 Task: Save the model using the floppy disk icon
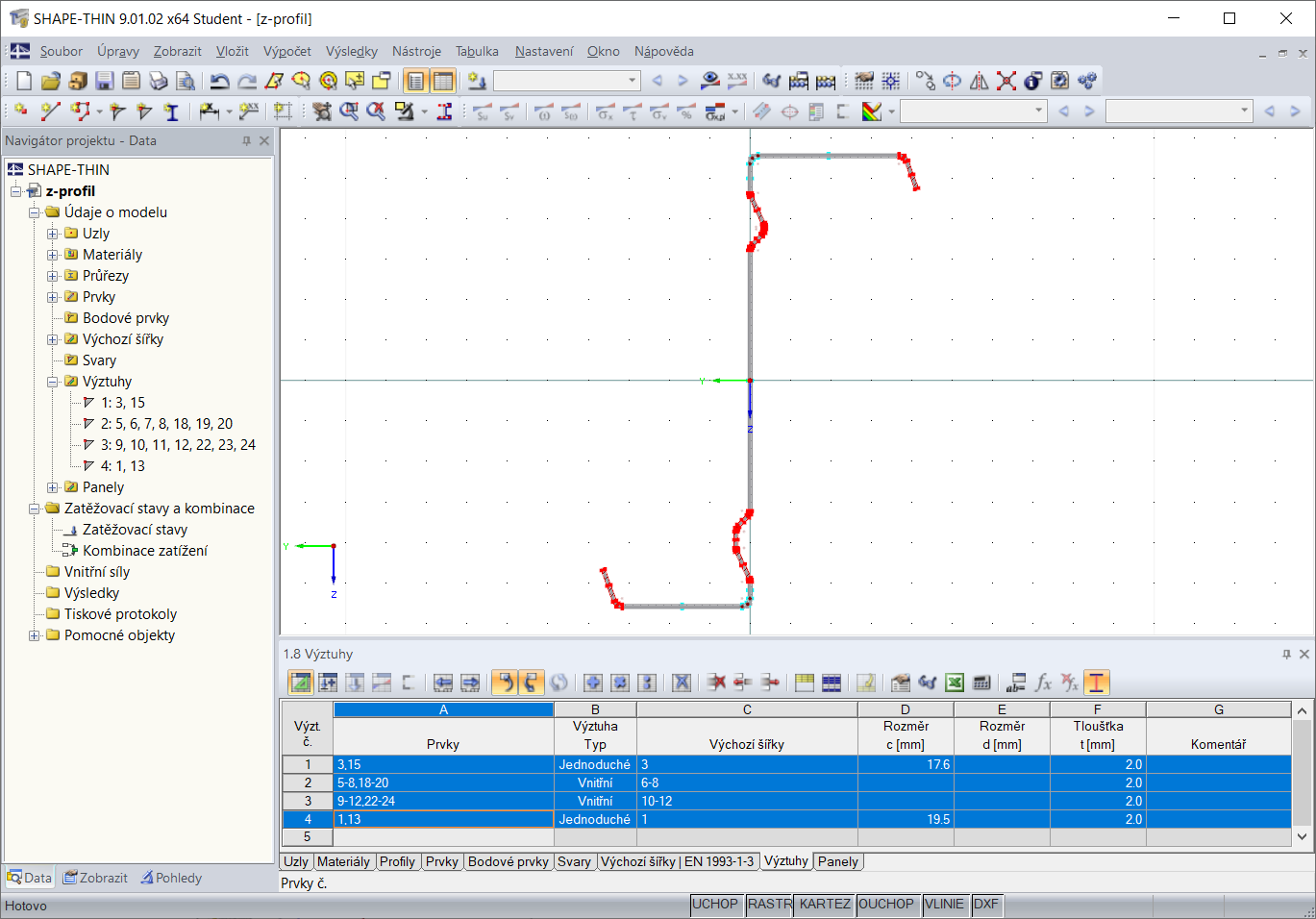click(105, 81)
